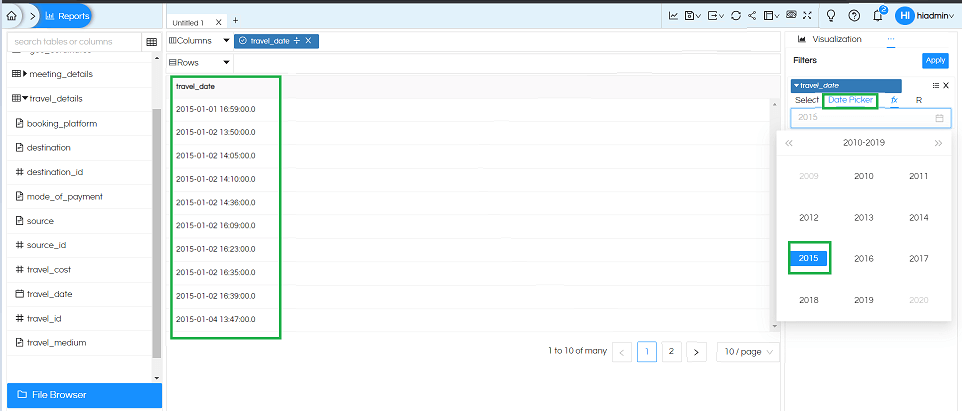
Task: Toggle the table grid view icon beside search
Action: 152,42
